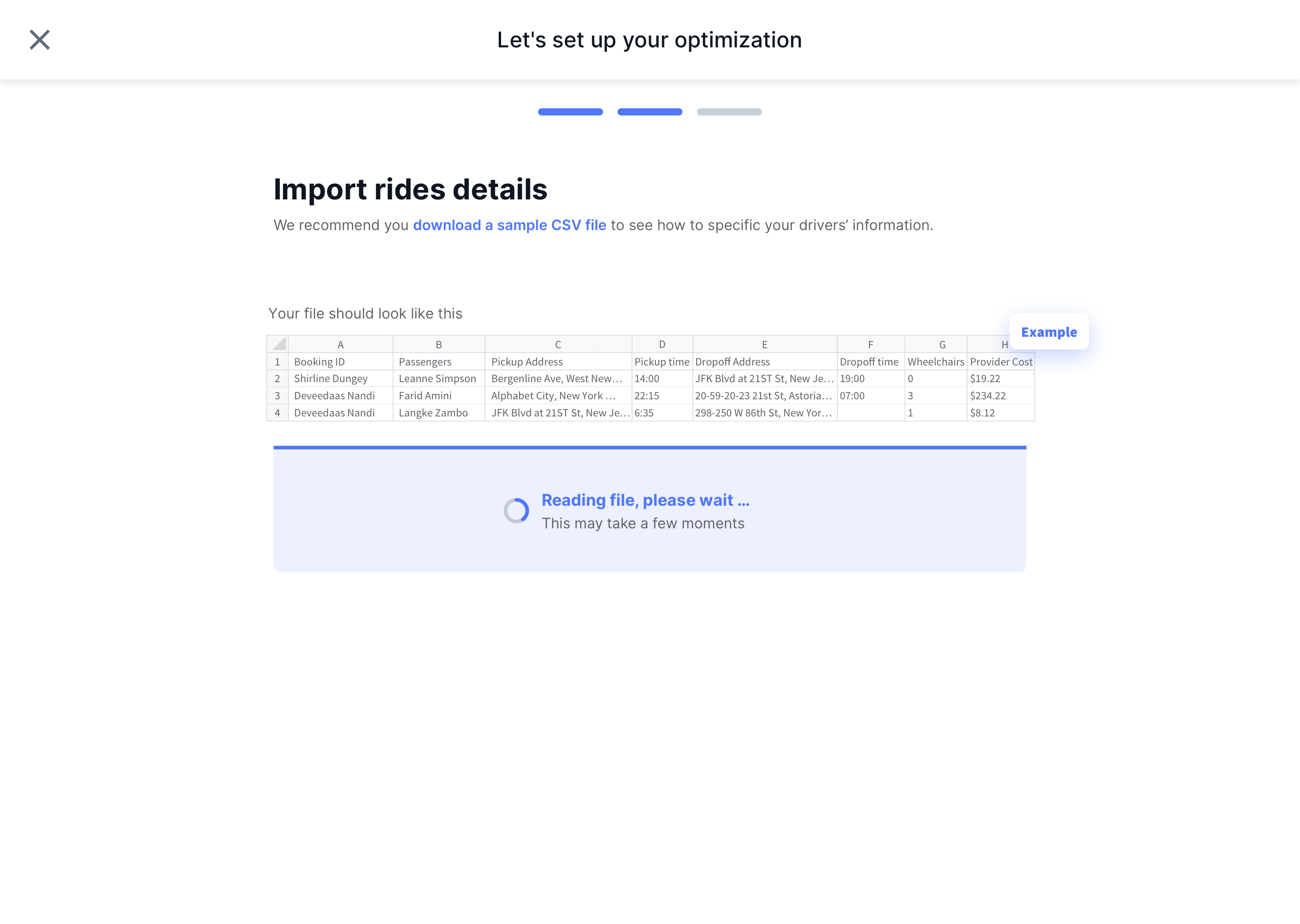Click the Booking ID header cell

click(x=319, y=362)
